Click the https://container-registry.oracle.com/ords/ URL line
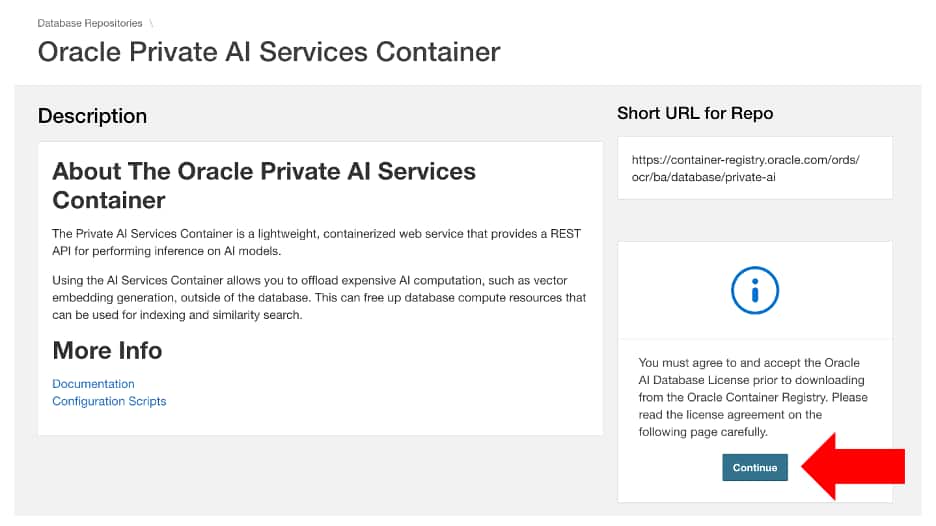 746,160
